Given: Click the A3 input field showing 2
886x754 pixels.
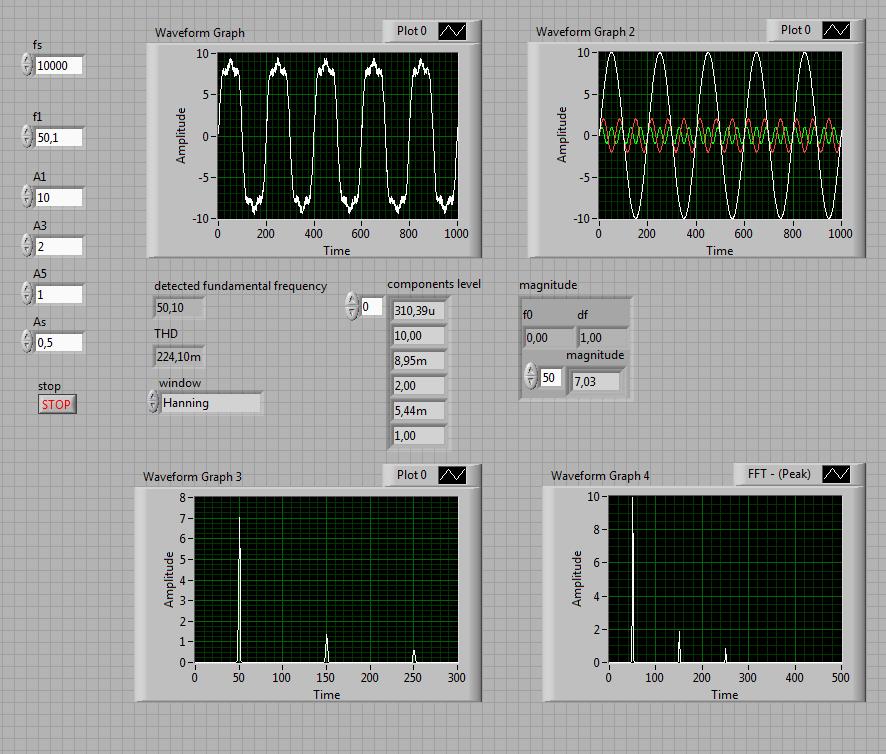Looking at the screenshot, I should 59,246.
